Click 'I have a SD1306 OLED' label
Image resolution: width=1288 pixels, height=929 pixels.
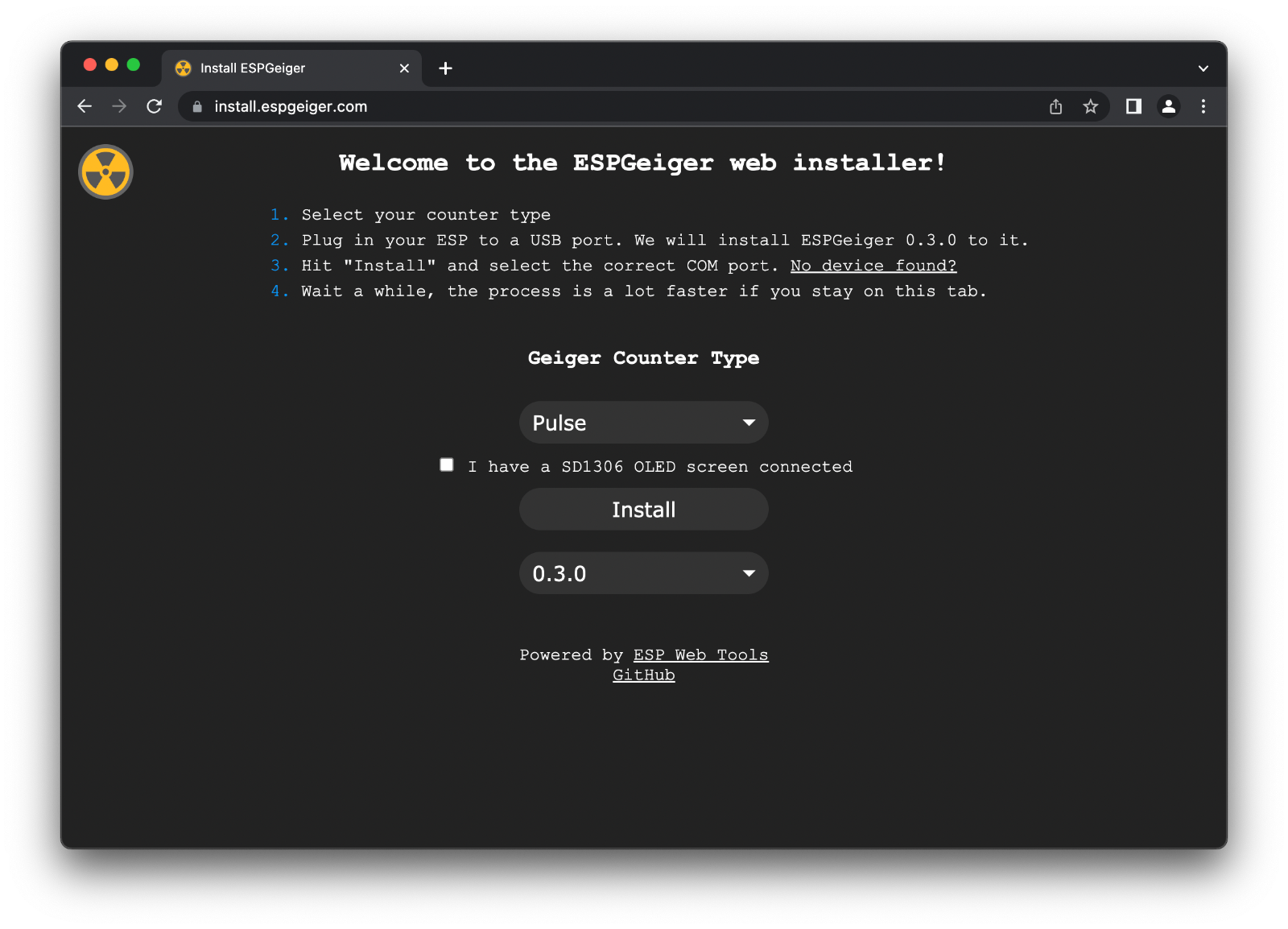point(660,467)
